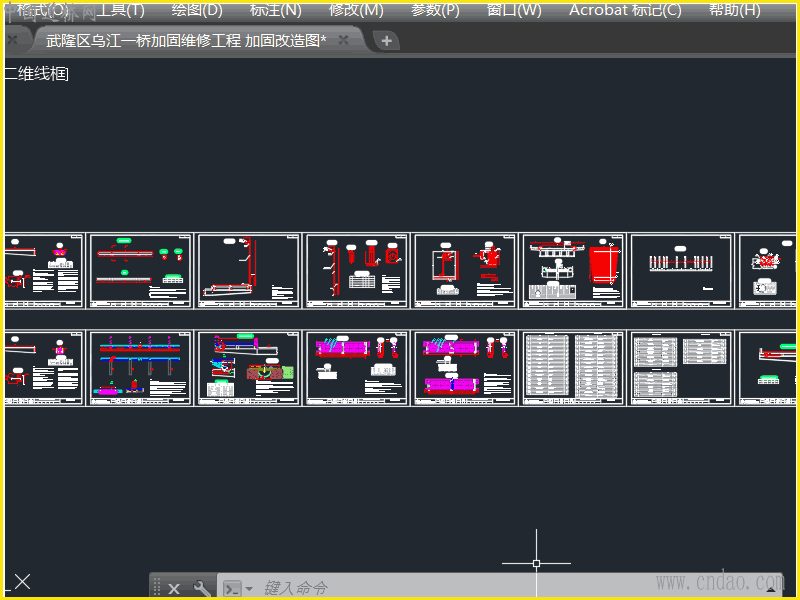Image resolution: width=800 pixels, height=600 pixels.
Task: Select bottom row sheet with blue-red girder
Action: coord(140,368)
